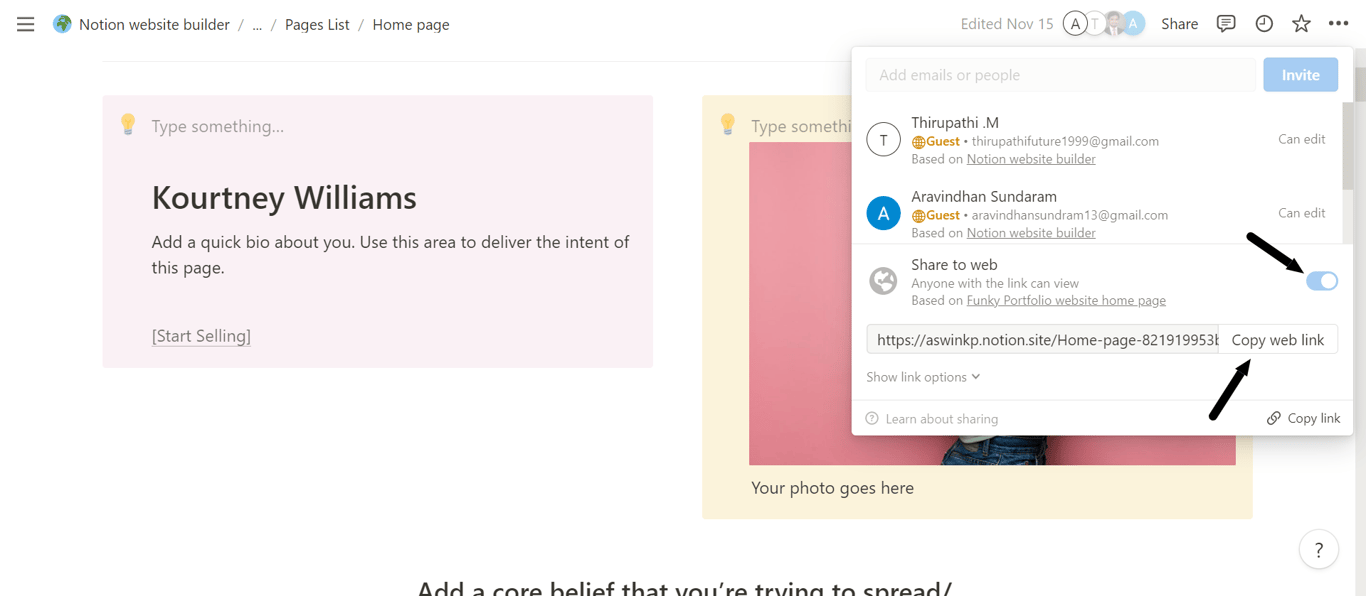Expand Show link options
This screenshot has width=1366, height=596.
923,377
